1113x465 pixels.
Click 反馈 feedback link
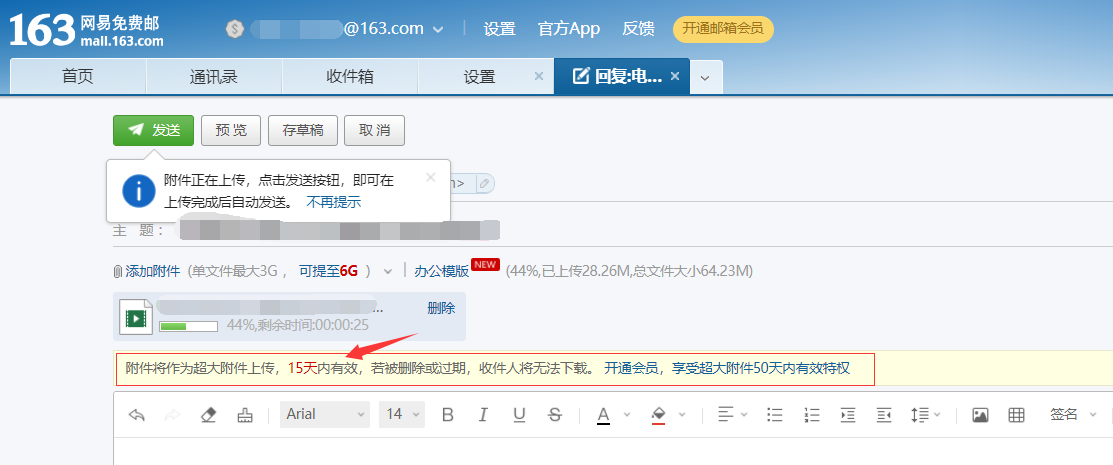(638, 29)
